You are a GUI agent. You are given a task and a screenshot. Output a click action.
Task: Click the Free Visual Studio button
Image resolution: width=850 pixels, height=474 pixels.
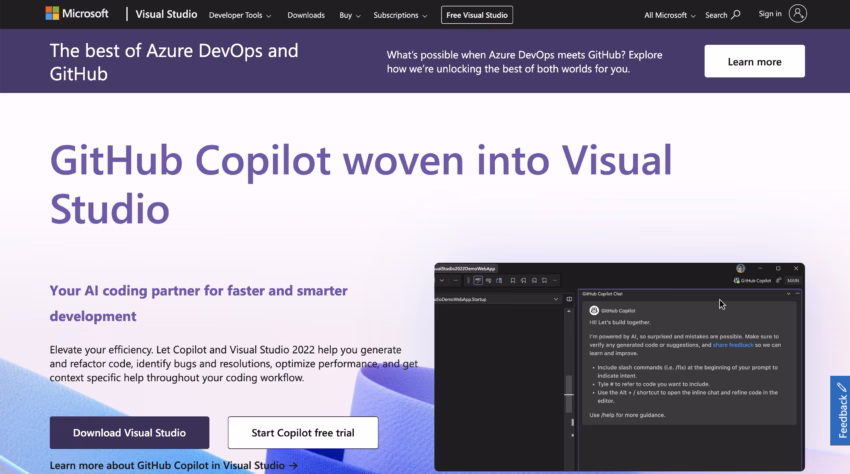tap(476, 15)
